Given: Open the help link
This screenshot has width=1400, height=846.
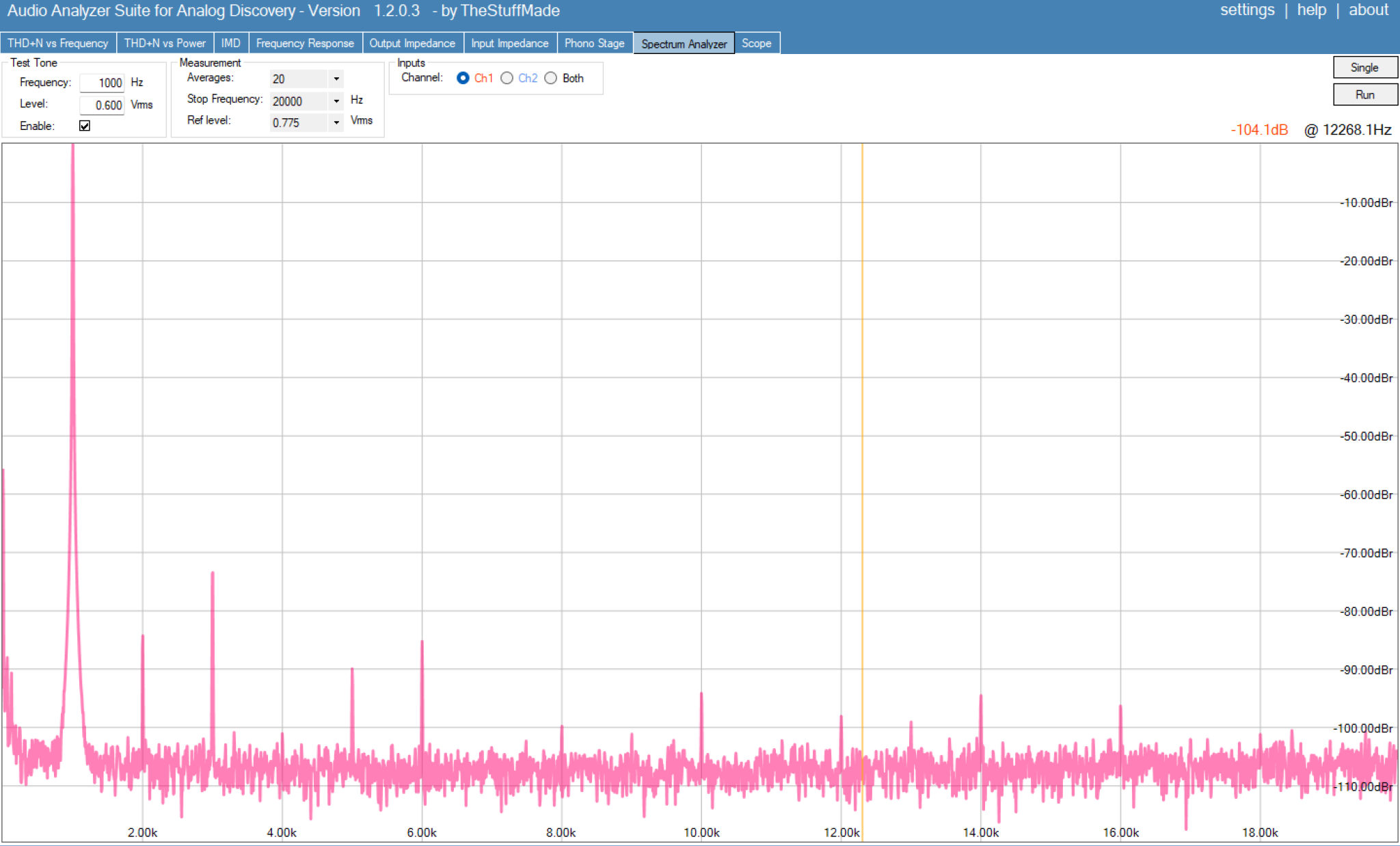Looking at the screenshot, I should click(1311, 10).
